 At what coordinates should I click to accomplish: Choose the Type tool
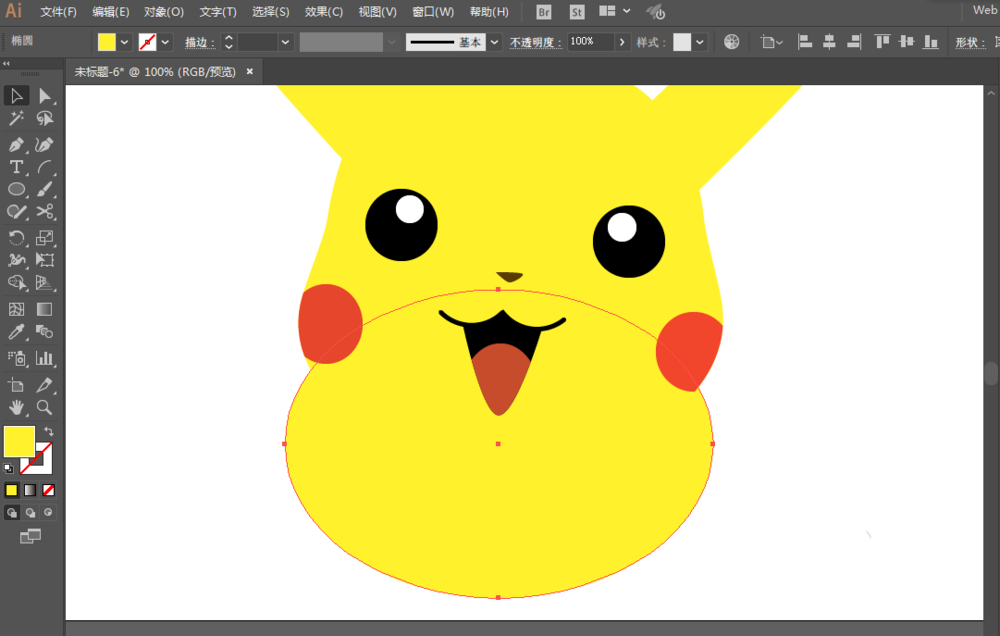point(16,167)
